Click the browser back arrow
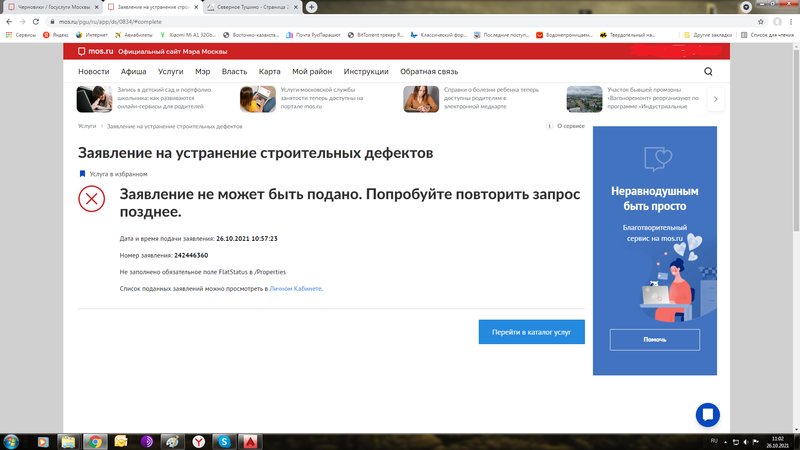Image resolution: width=800 pixels, height=450 pixels. point(9,21)
